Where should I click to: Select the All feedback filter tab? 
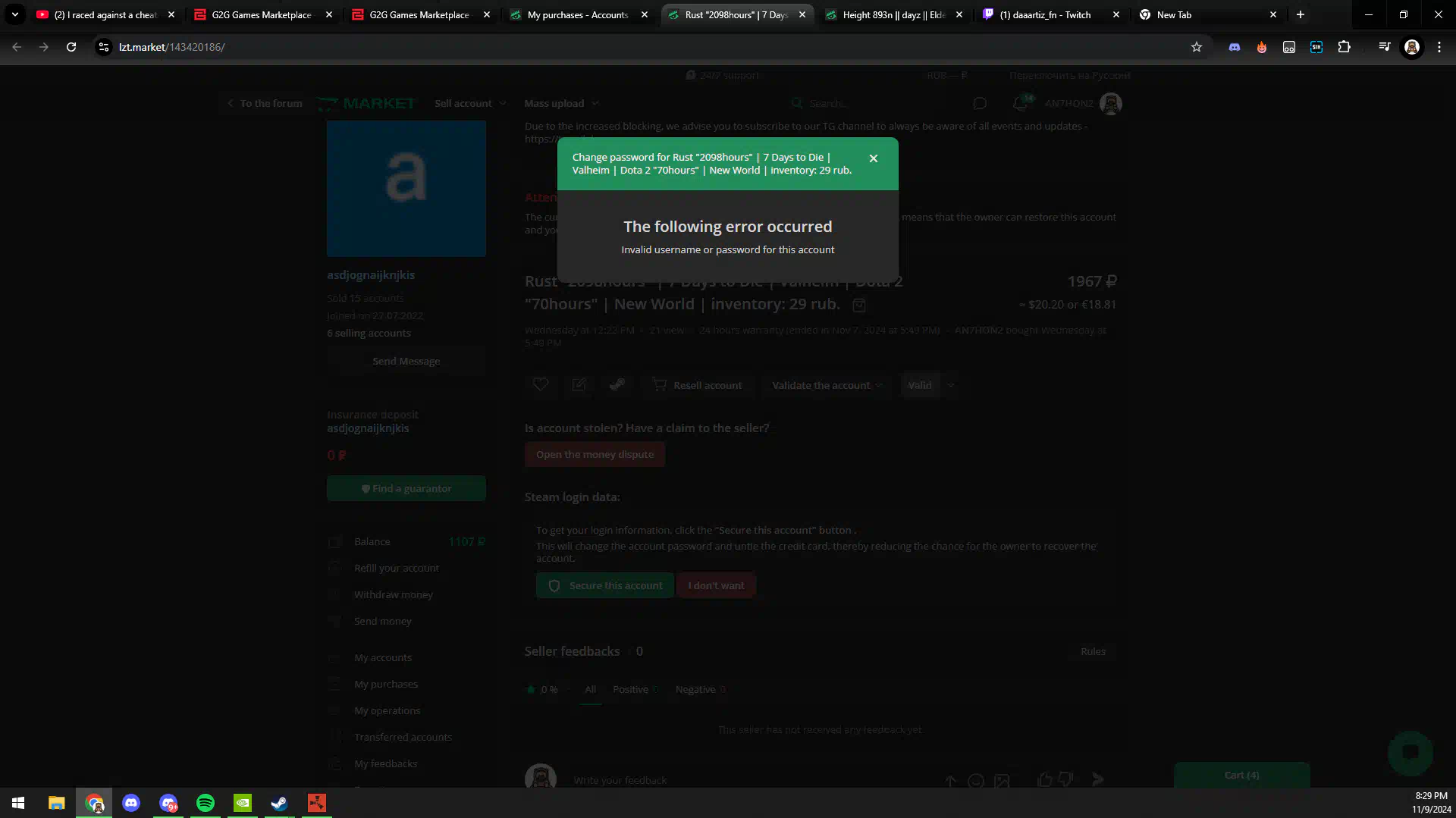click(590, 689)
